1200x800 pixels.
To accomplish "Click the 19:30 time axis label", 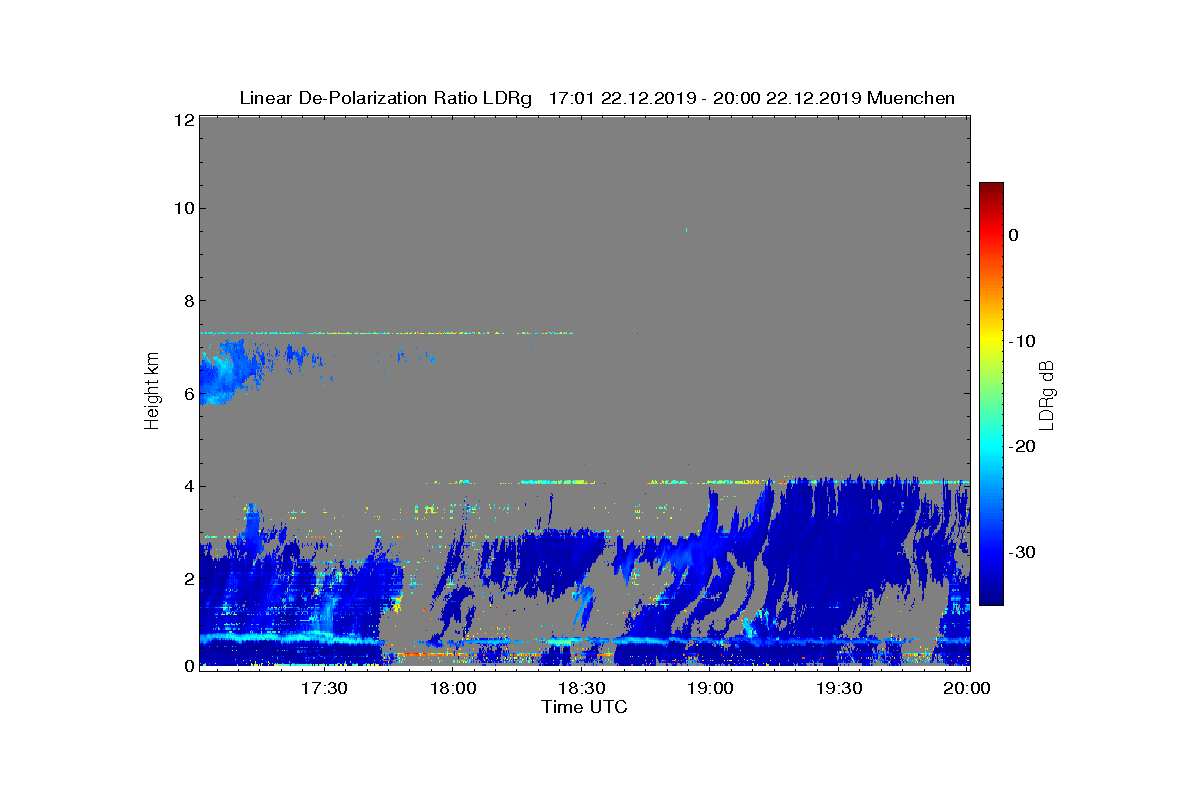I will tap(839, 689).
